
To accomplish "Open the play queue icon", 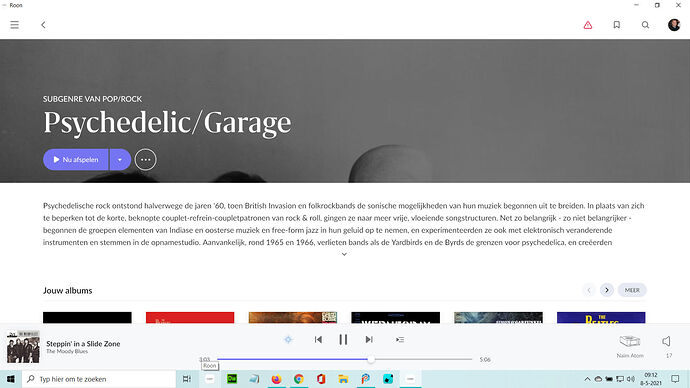I will tap(400, 340).
